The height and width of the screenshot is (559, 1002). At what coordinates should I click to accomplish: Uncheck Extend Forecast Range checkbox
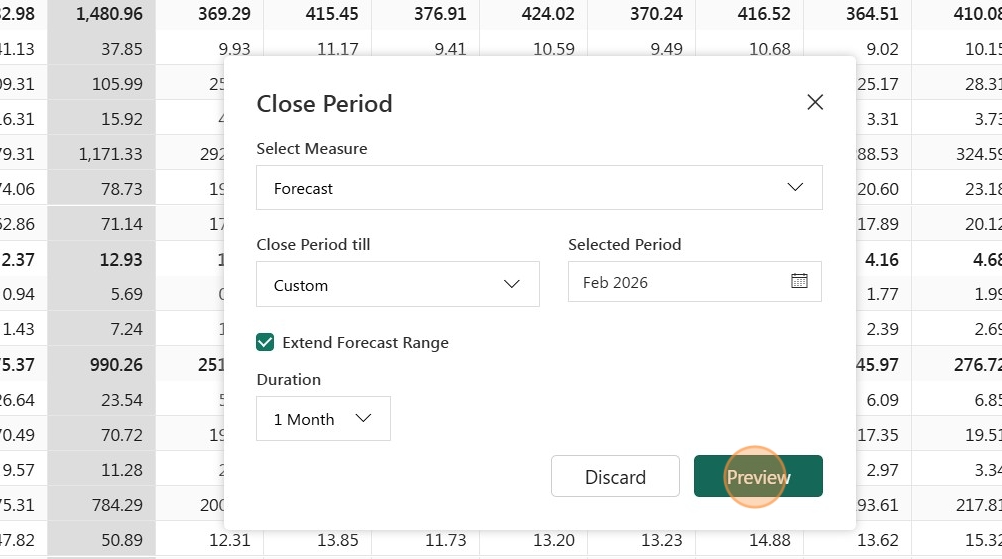[x=265, y=342]
